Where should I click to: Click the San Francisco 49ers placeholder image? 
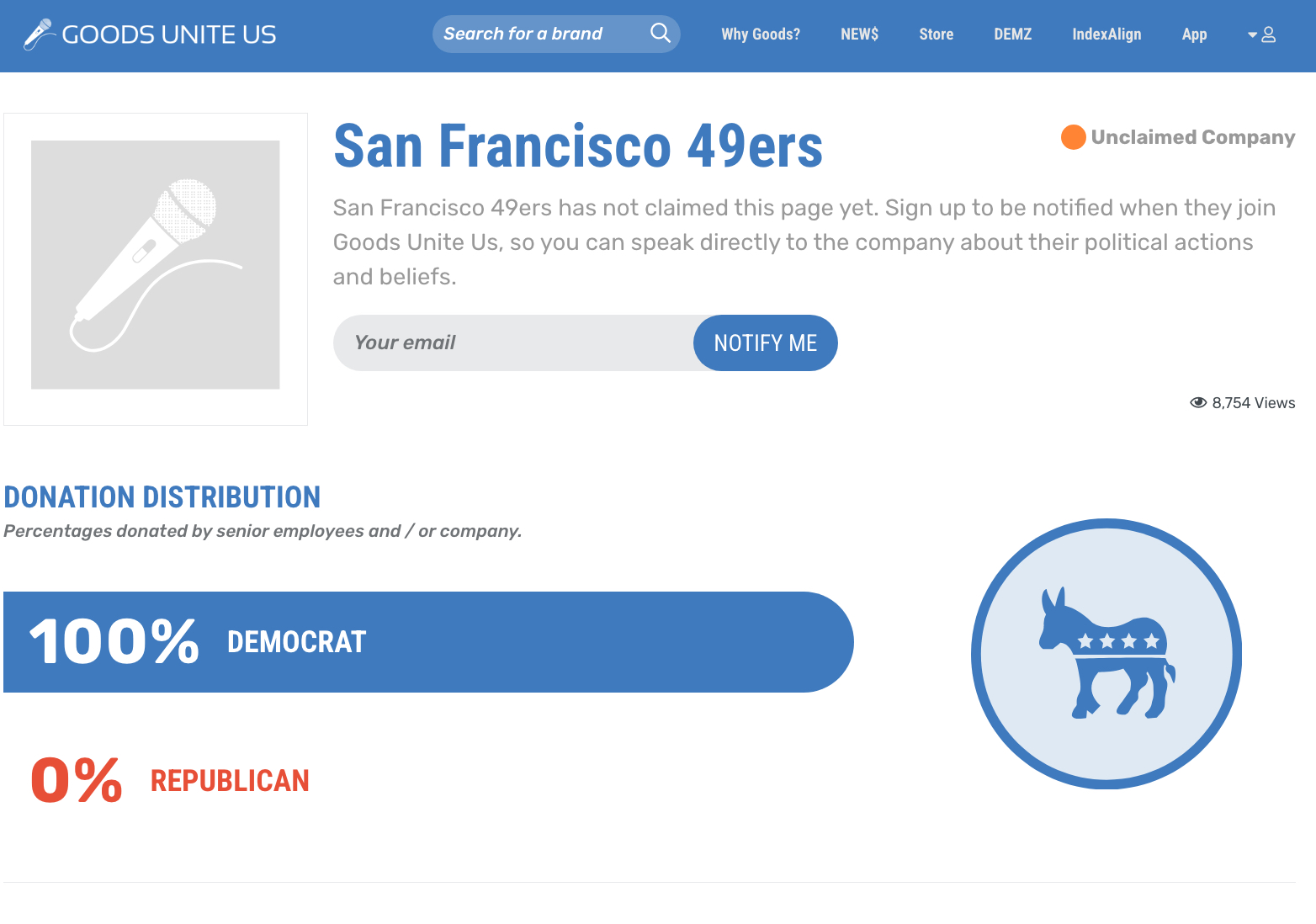pos(156,265)
